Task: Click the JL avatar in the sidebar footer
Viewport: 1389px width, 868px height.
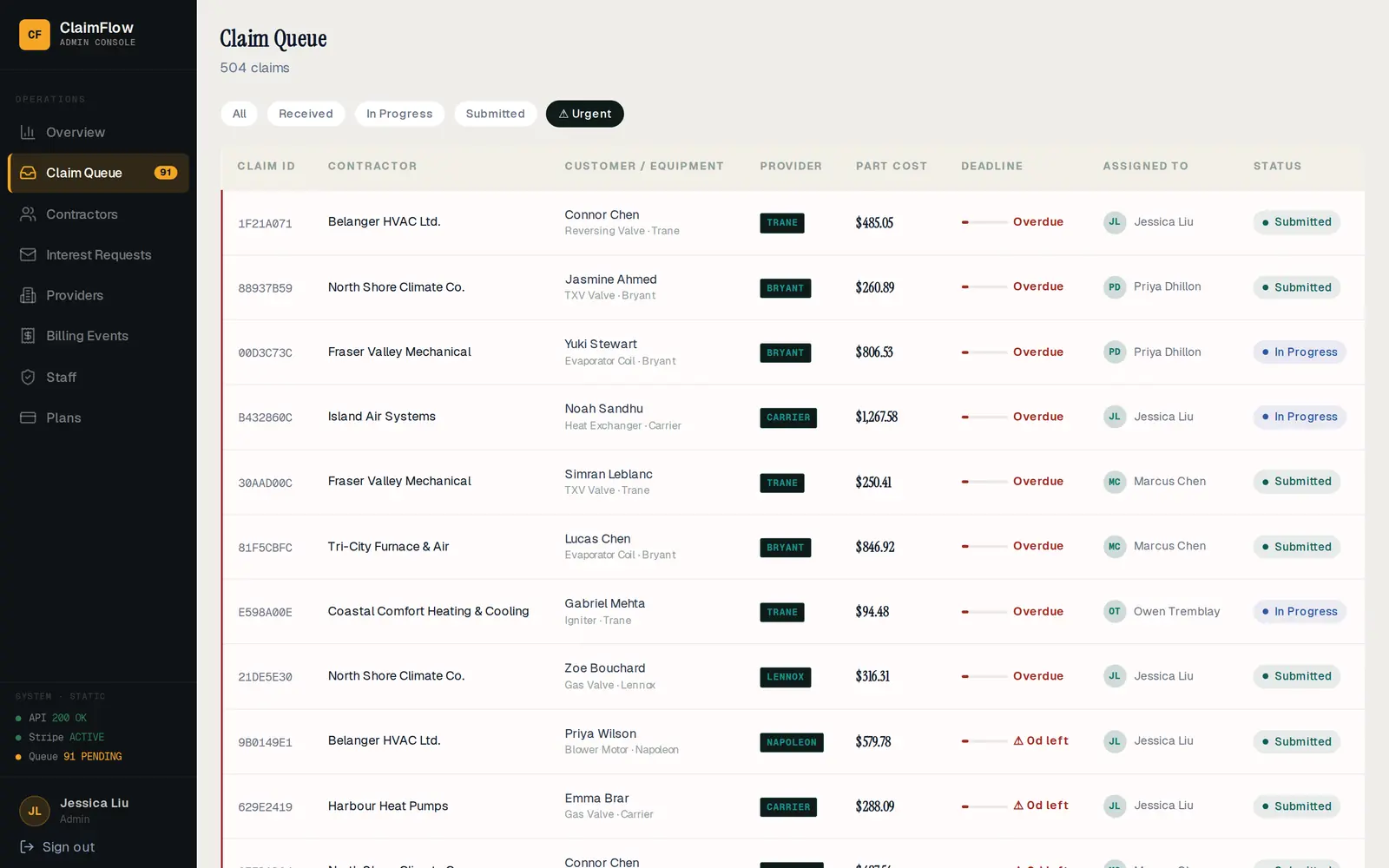Action: (35, 811)
